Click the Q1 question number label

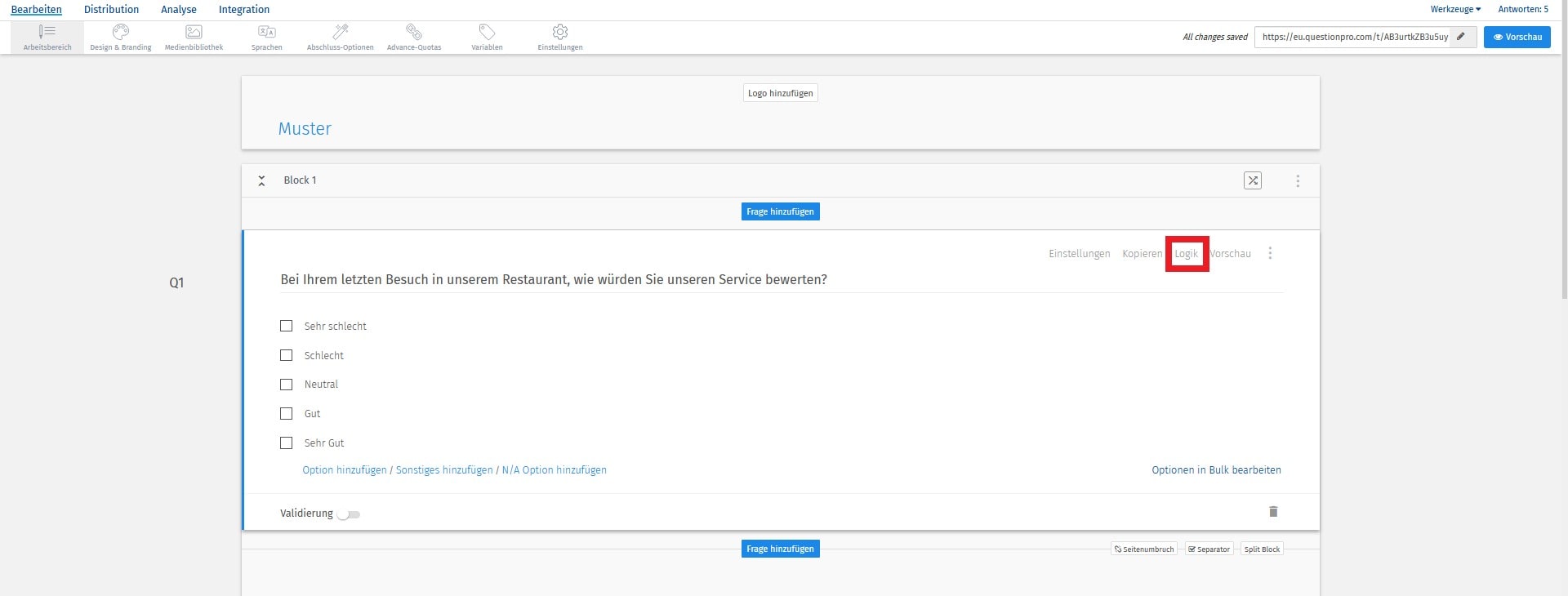tap(176, 282)
